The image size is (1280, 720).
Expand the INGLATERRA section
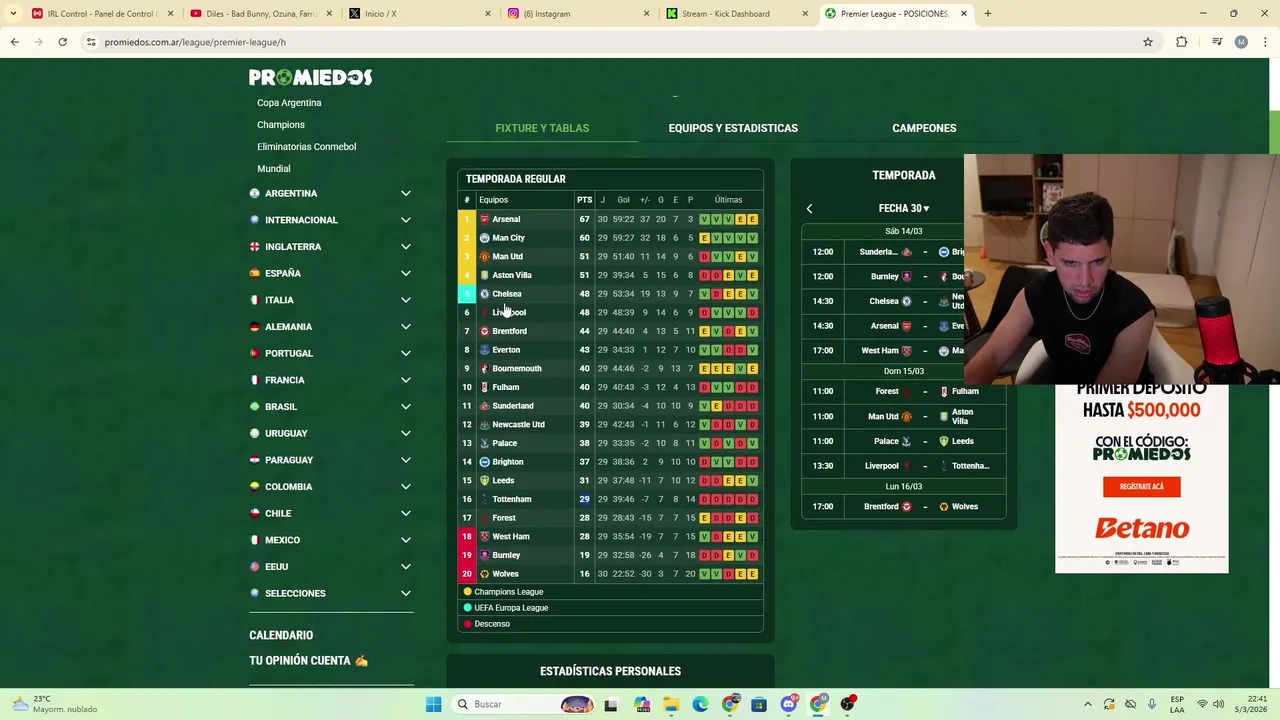click(x=331, y=247)
